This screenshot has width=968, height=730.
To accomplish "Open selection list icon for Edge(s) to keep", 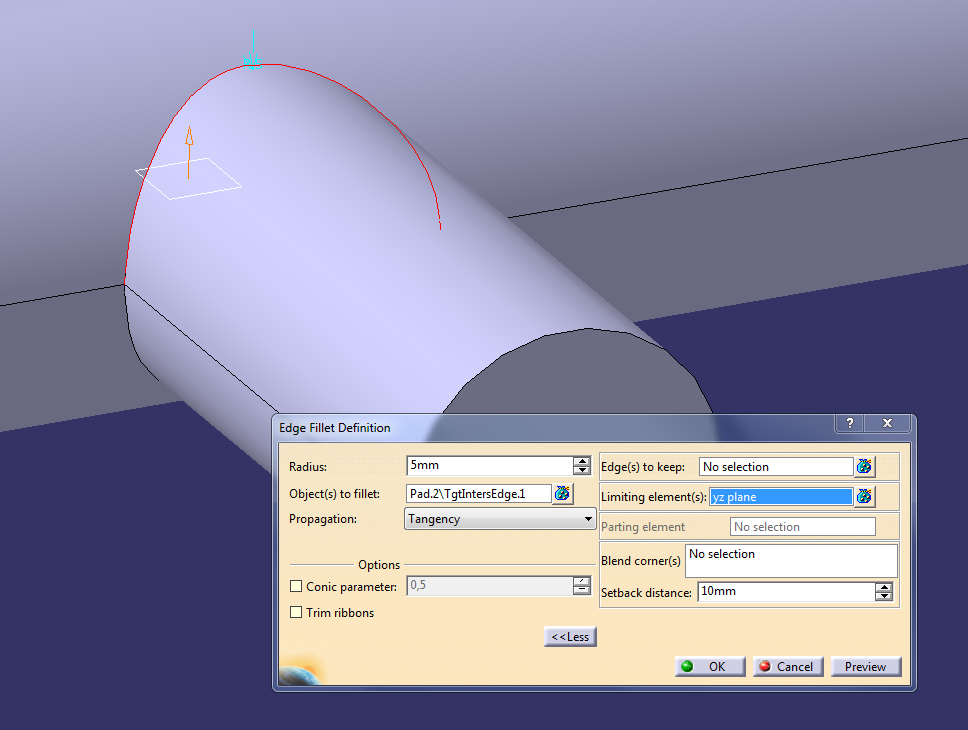I will click(x=864, y=466).
